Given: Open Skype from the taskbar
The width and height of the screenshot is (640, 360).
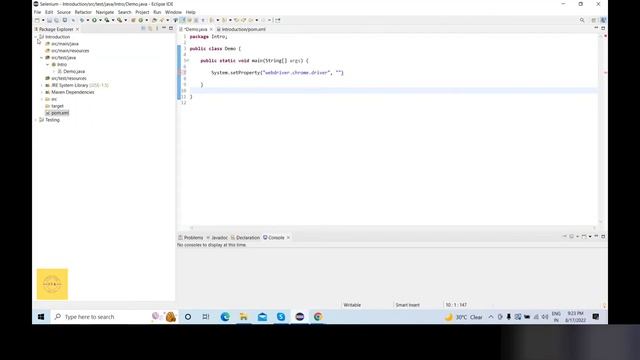Looking at the screenshot, I should (x=281, y=317).
